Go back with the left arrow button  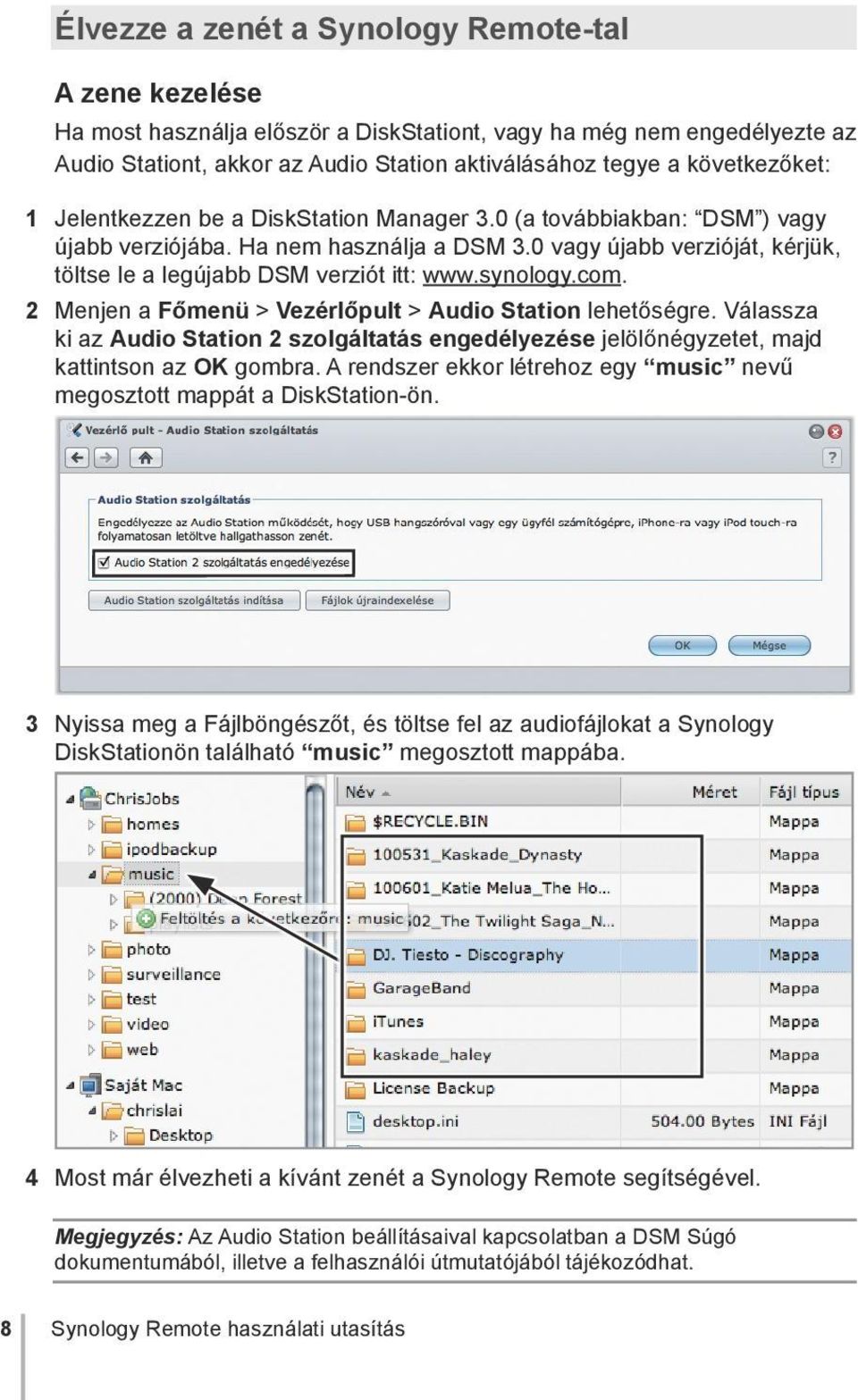tap(78, 458)
